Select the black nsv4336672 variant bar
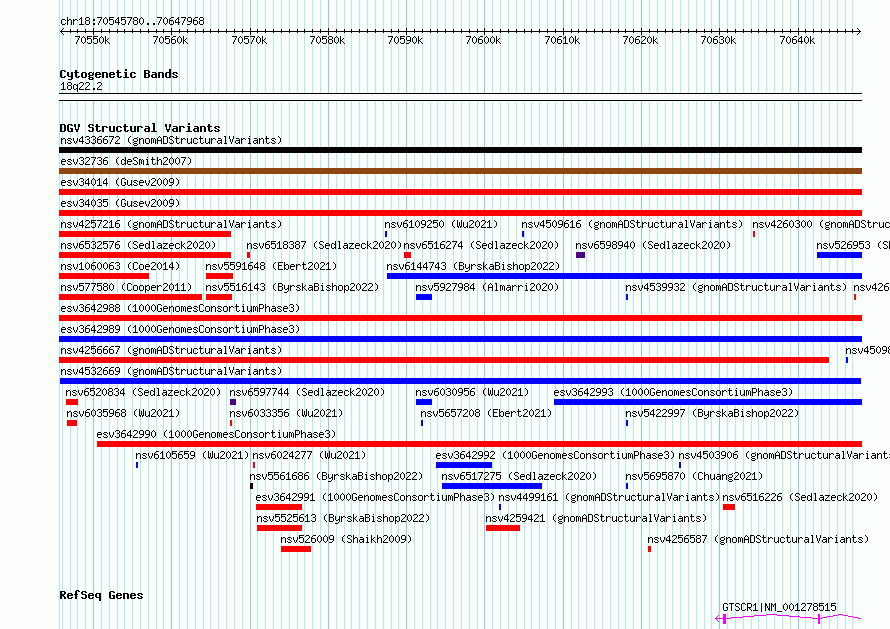The height and width of the screenshot is (629, 890). pyautogui.click(x=460, y=150)
